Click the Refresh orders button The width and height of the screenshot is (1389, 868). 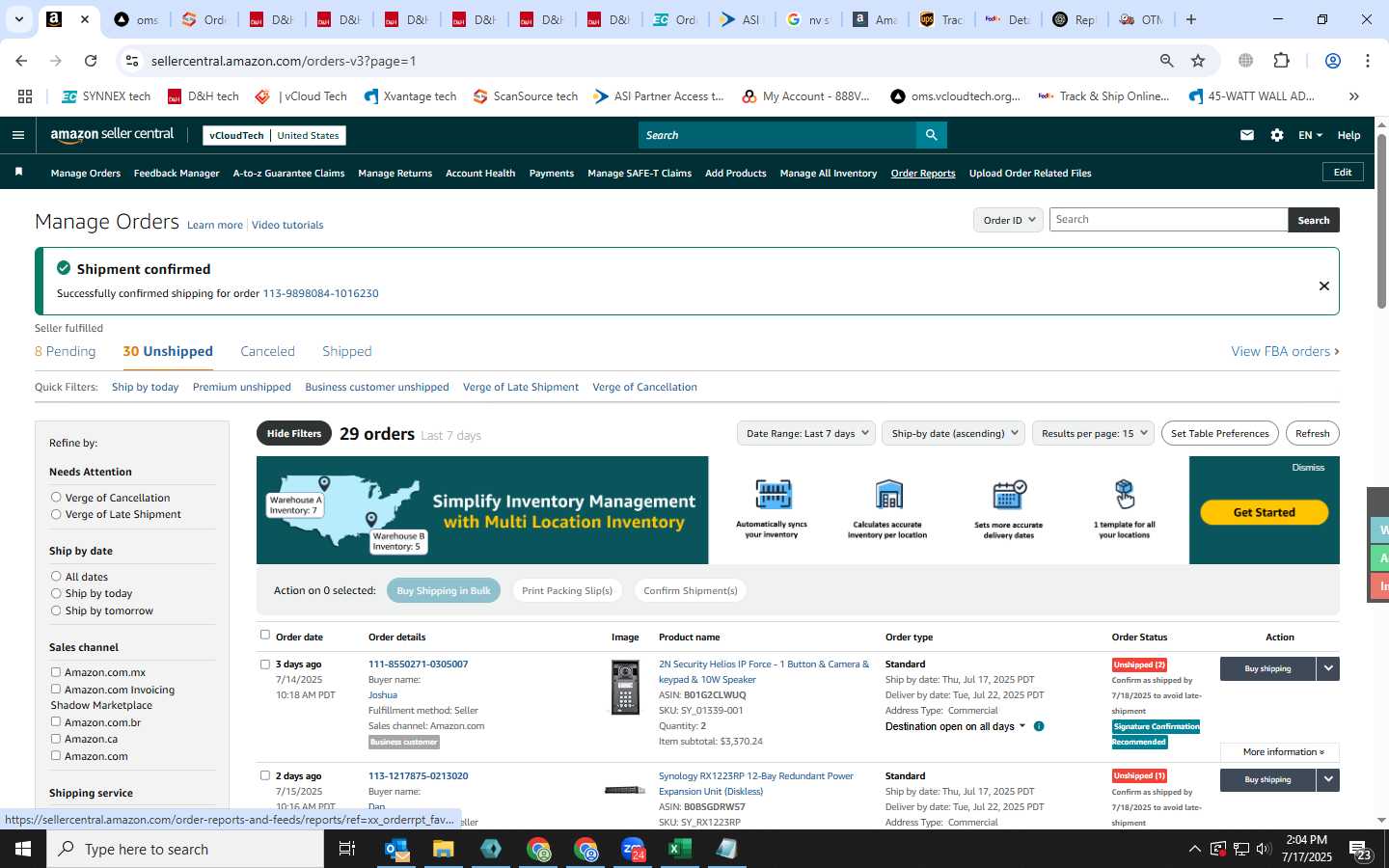[x=1312, y=433]
